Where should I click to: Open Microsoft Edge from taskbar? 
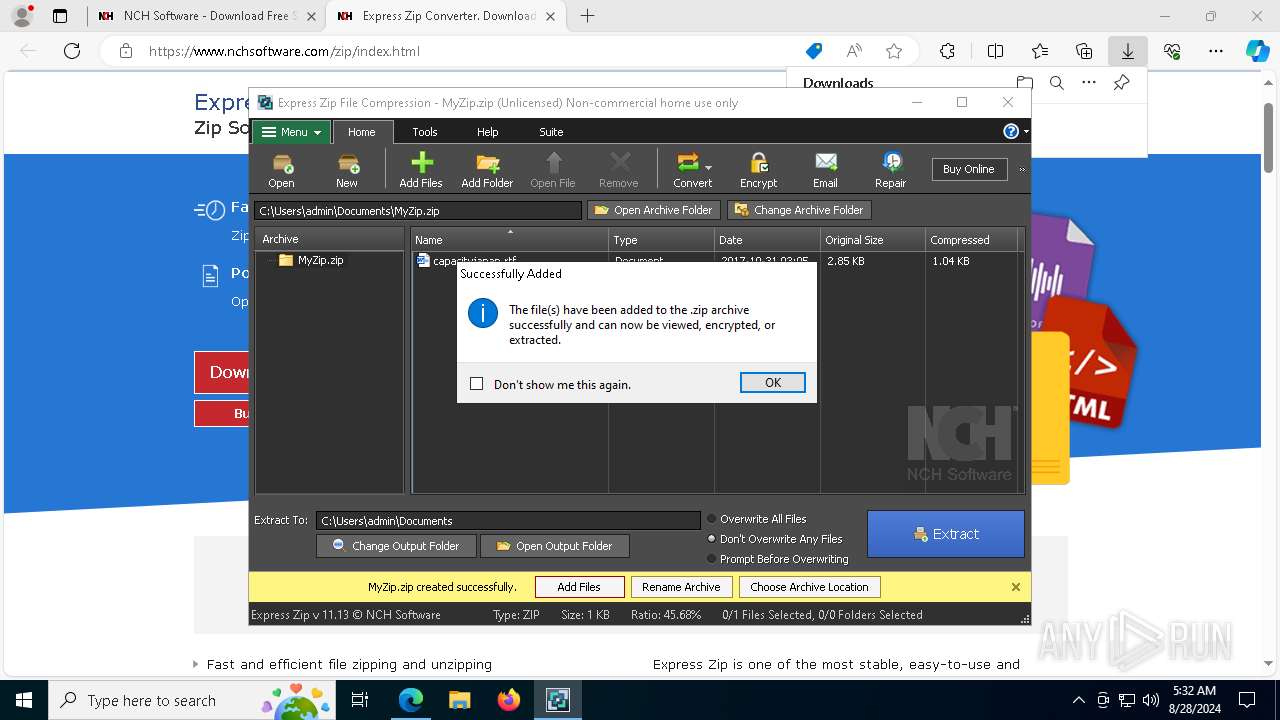tap(411, 700)
